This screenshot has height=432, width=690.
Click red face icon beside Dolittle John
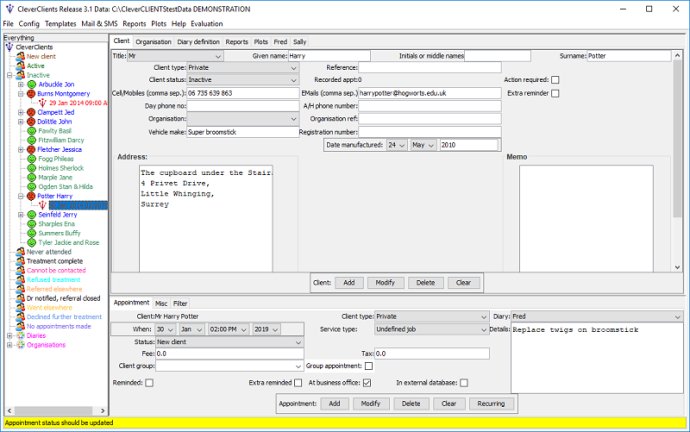(x=31, y=121)
